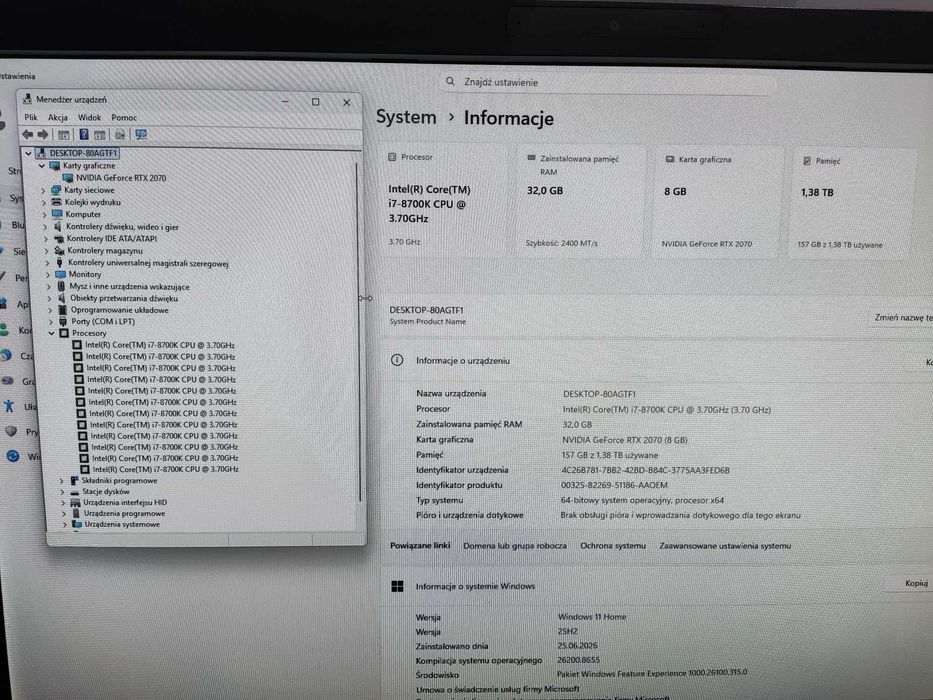Click the Back arrow in Device Manager toolbar
Viewport: 933px width, 700px height.
pyautogui.click(x=27, y=135)
